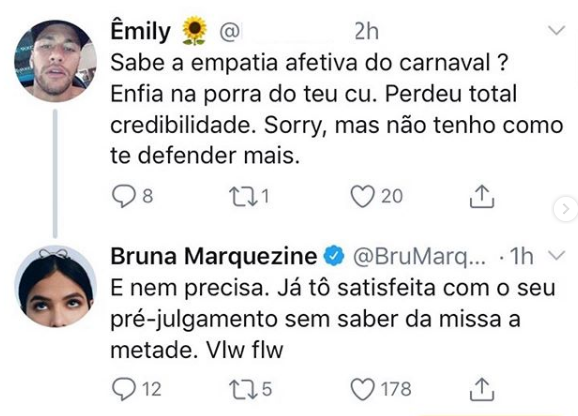Image resolution: width=578 pixels, height=416 pixels.
Task: Share Bruna Marquezine's tweet via upload icon
Action: click(x=481, y=389)
